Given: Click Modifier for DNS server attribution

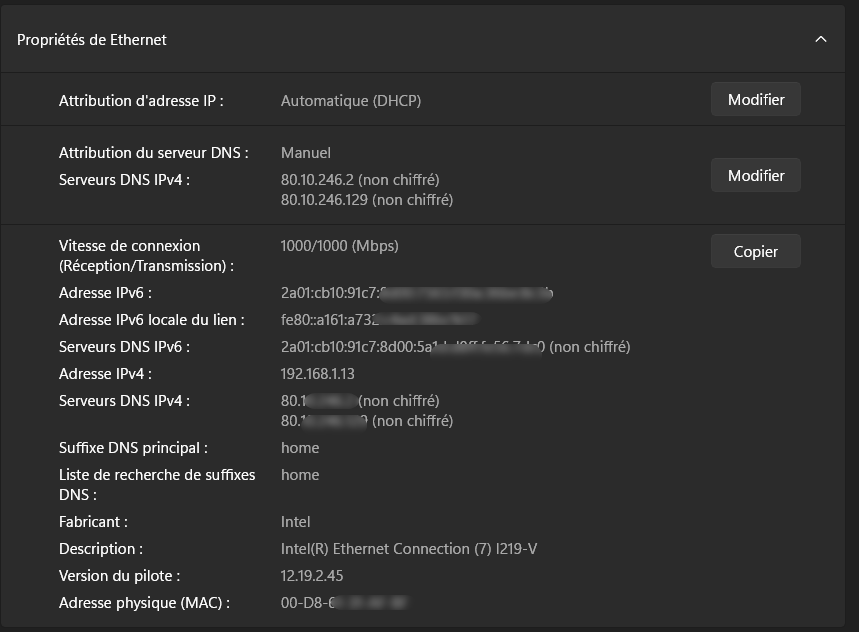Looking at the screenshot, I should [x=756, y=176].
